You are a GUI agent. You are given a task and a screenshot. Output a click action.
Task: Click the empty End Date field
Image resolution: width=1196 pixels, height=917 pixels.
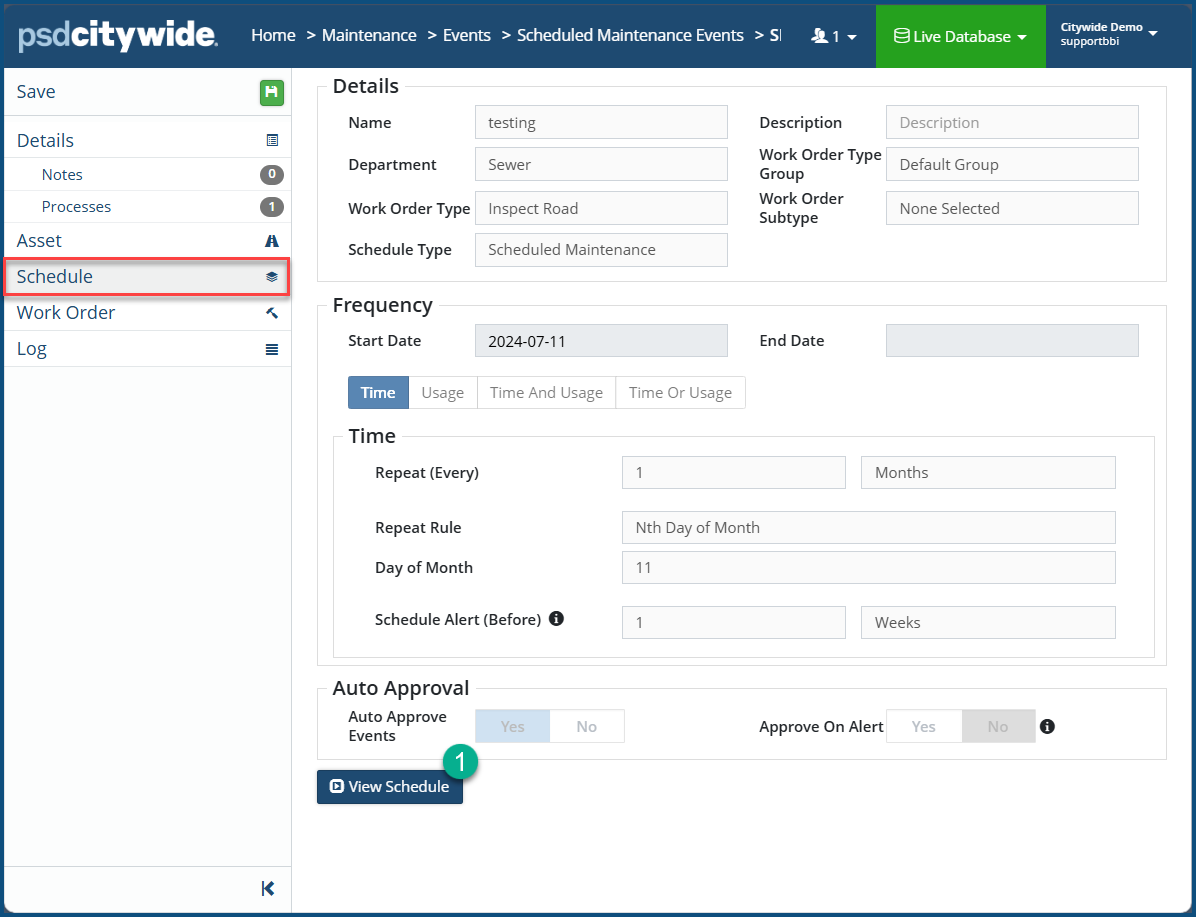(1012, 341)
